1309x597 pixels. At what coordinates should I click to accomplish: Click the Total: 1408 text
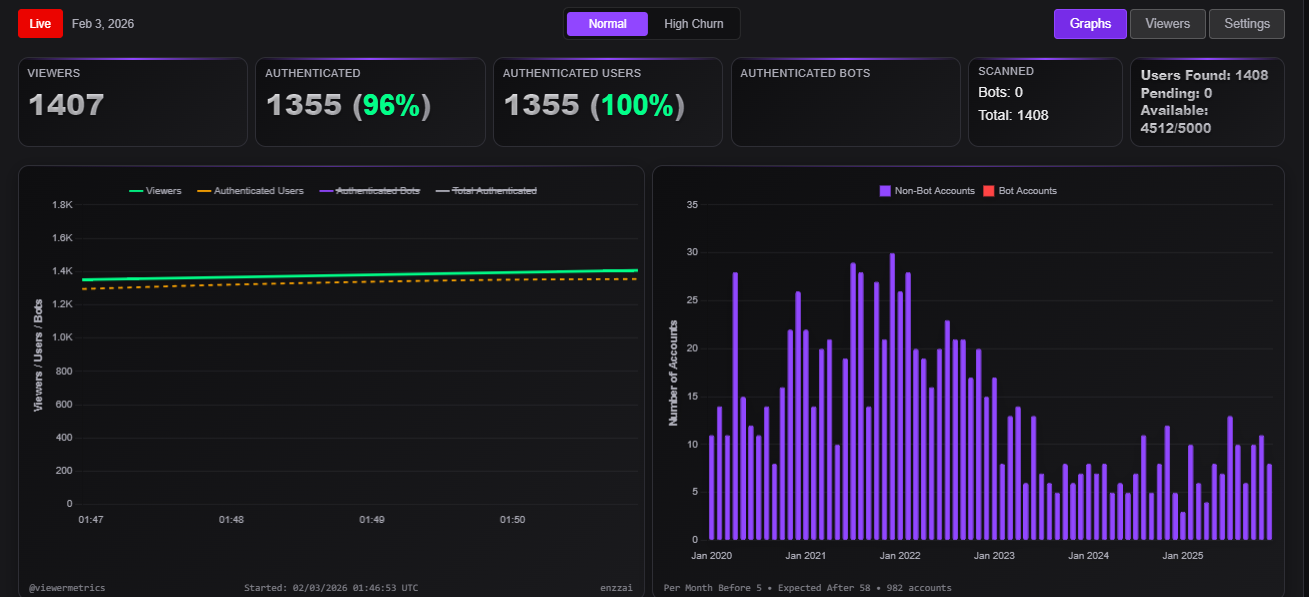tap(1013, 115)
